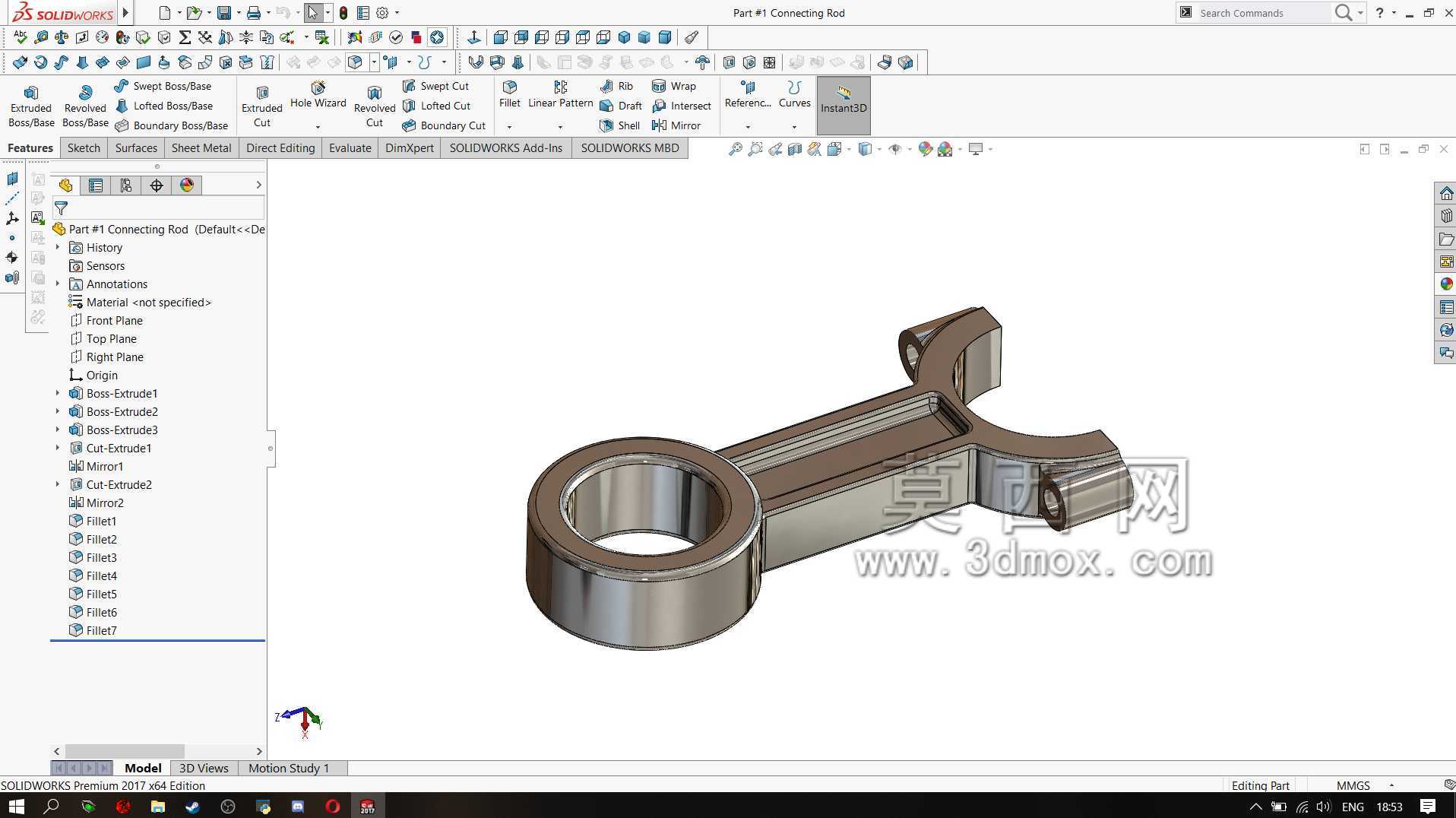Image resolution: width=1456 pixels, height=818 pixels.
Task: Open the Motion Study 1 tab
Action: pos(289,768)
